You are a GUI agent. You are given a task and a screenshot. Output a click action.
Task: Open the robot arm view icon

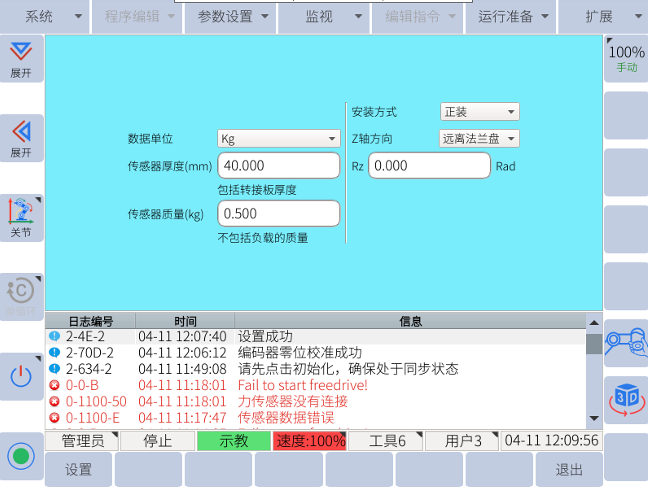click(626, 340)
